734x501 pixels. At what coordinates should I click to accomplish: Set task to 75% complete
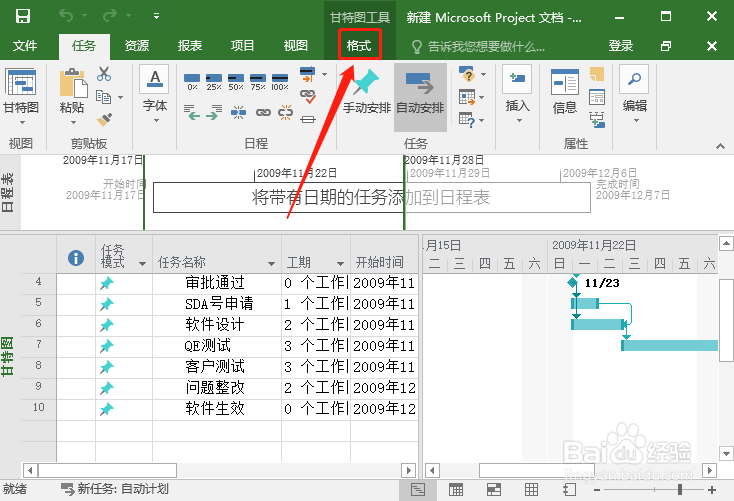pos(258,82)
